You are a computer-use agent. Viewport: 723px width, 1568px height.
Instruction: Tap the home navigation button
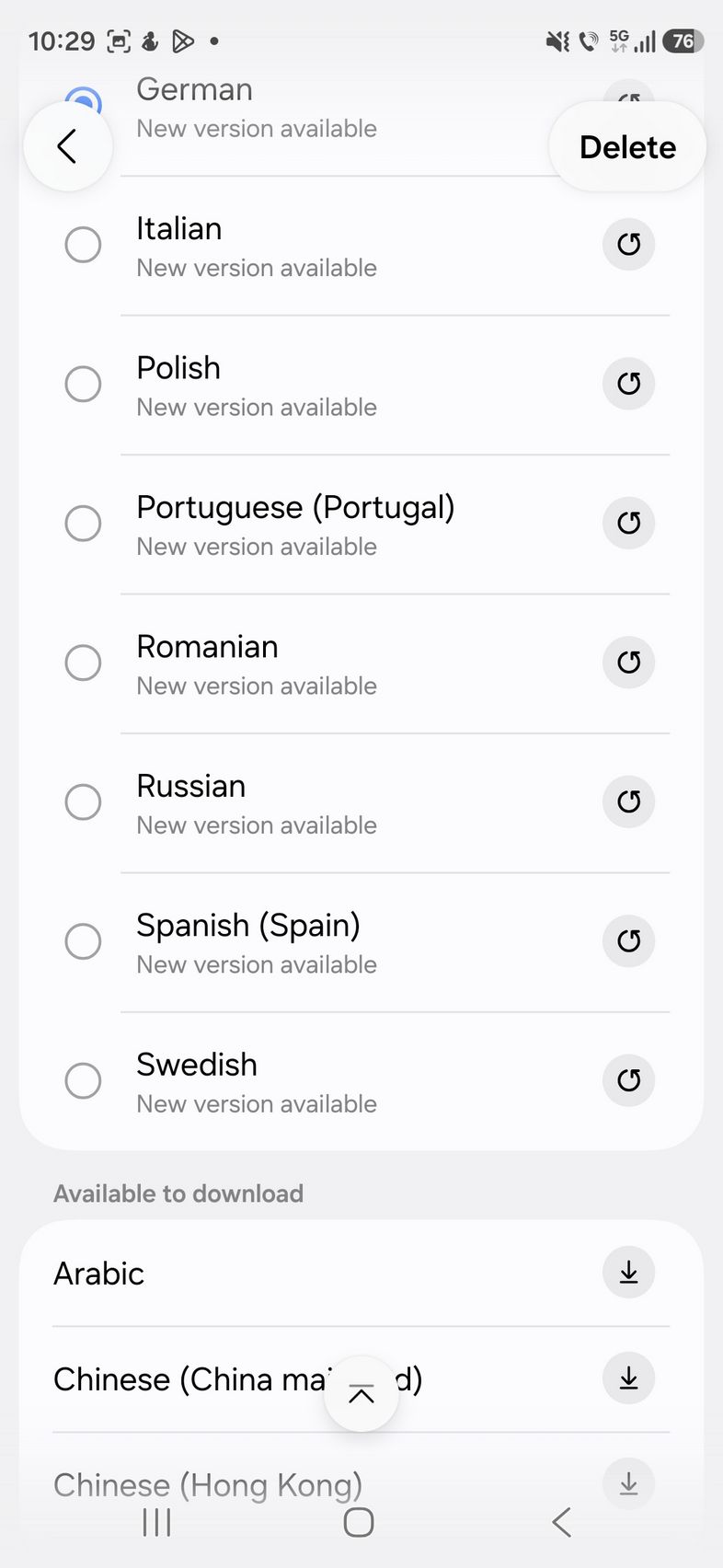click(359, 1523)
